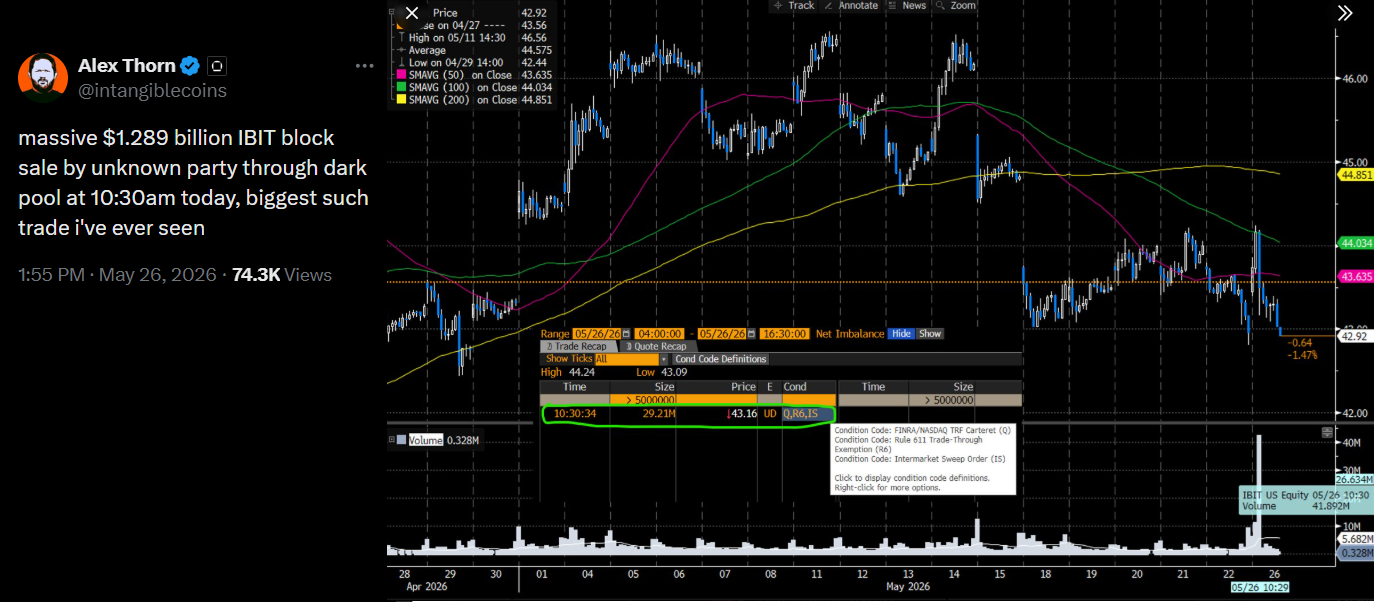Click the '> 5000000' size filter in trade table
This screenshot has height=602, width=1374.
point(642,400)
